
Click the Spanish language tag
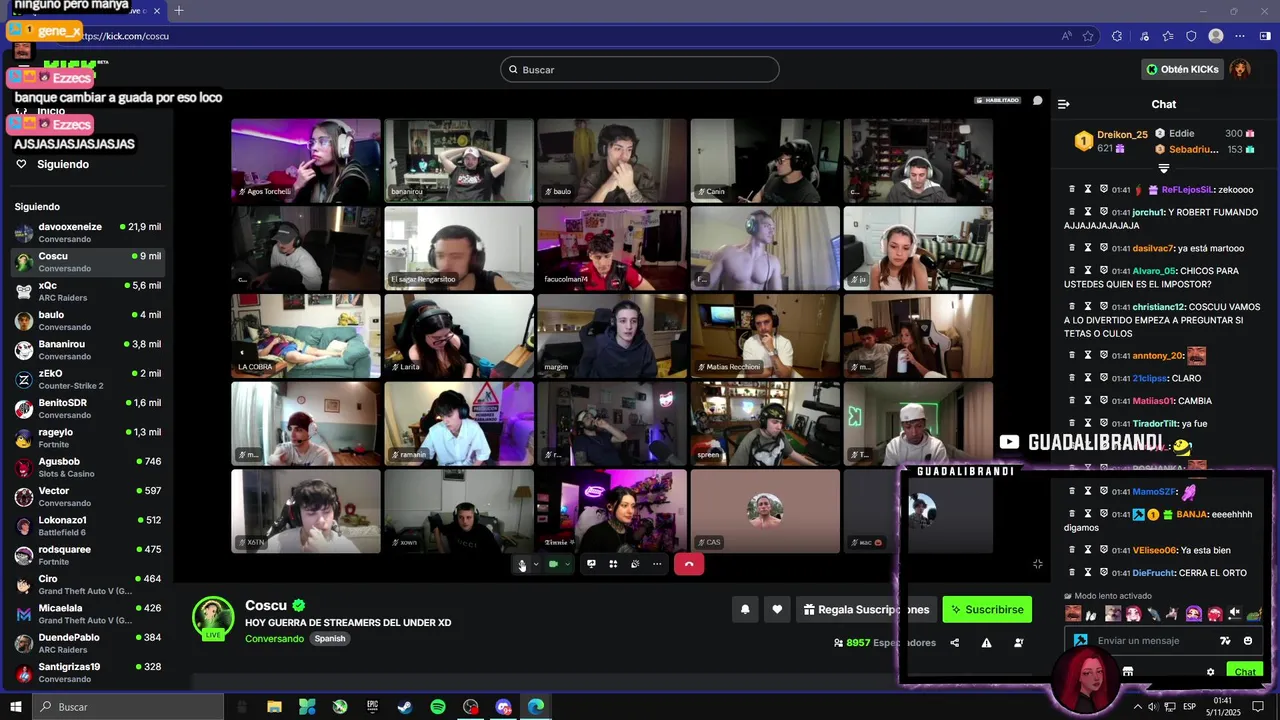329,638
